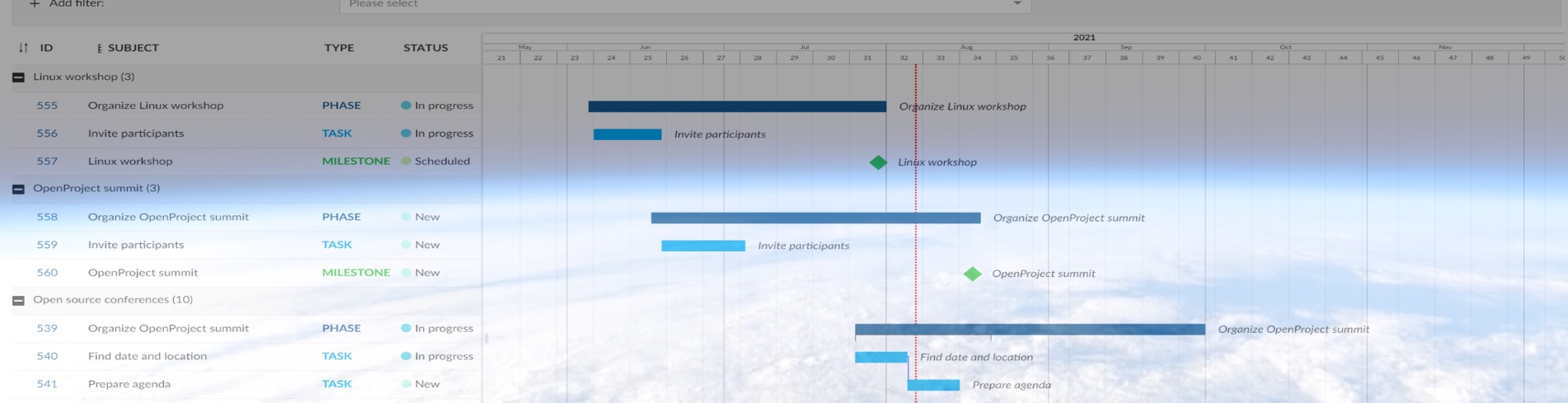Image resolution: width=1568 pixels, height=403 pixels.
Task: Click New status dot for item 559
Action: pyautogui.click(x=406, y=245)
